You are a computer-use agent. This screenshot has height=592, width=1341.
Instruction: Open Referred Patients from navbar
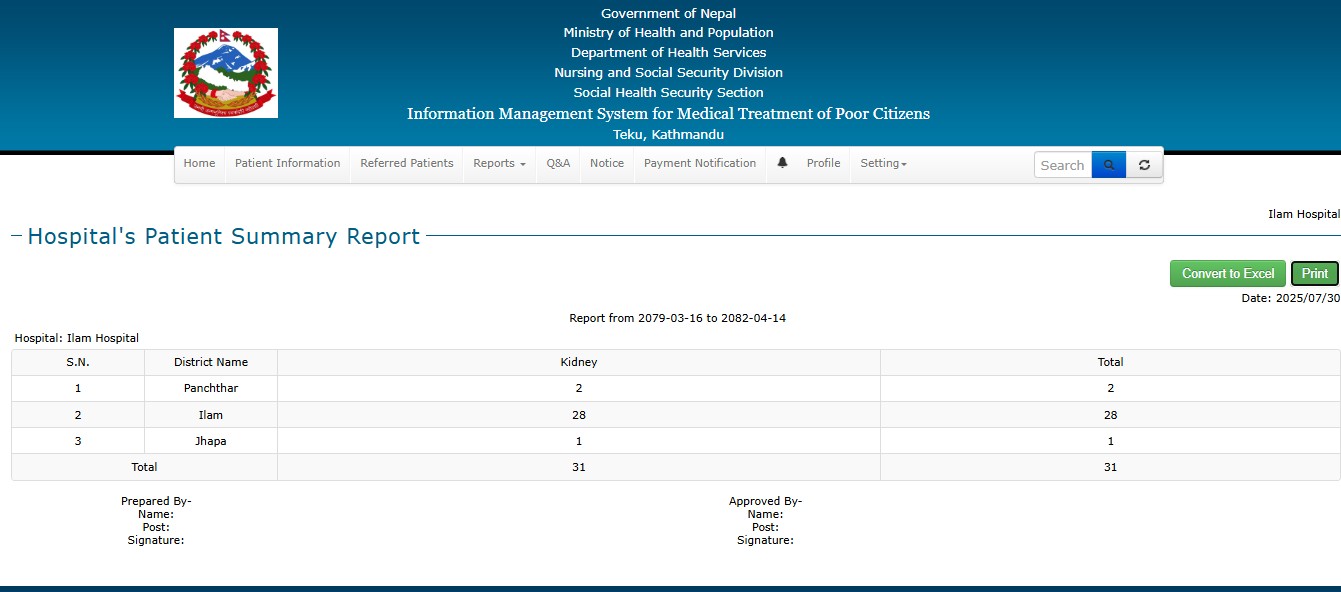(x=406, y=164)
